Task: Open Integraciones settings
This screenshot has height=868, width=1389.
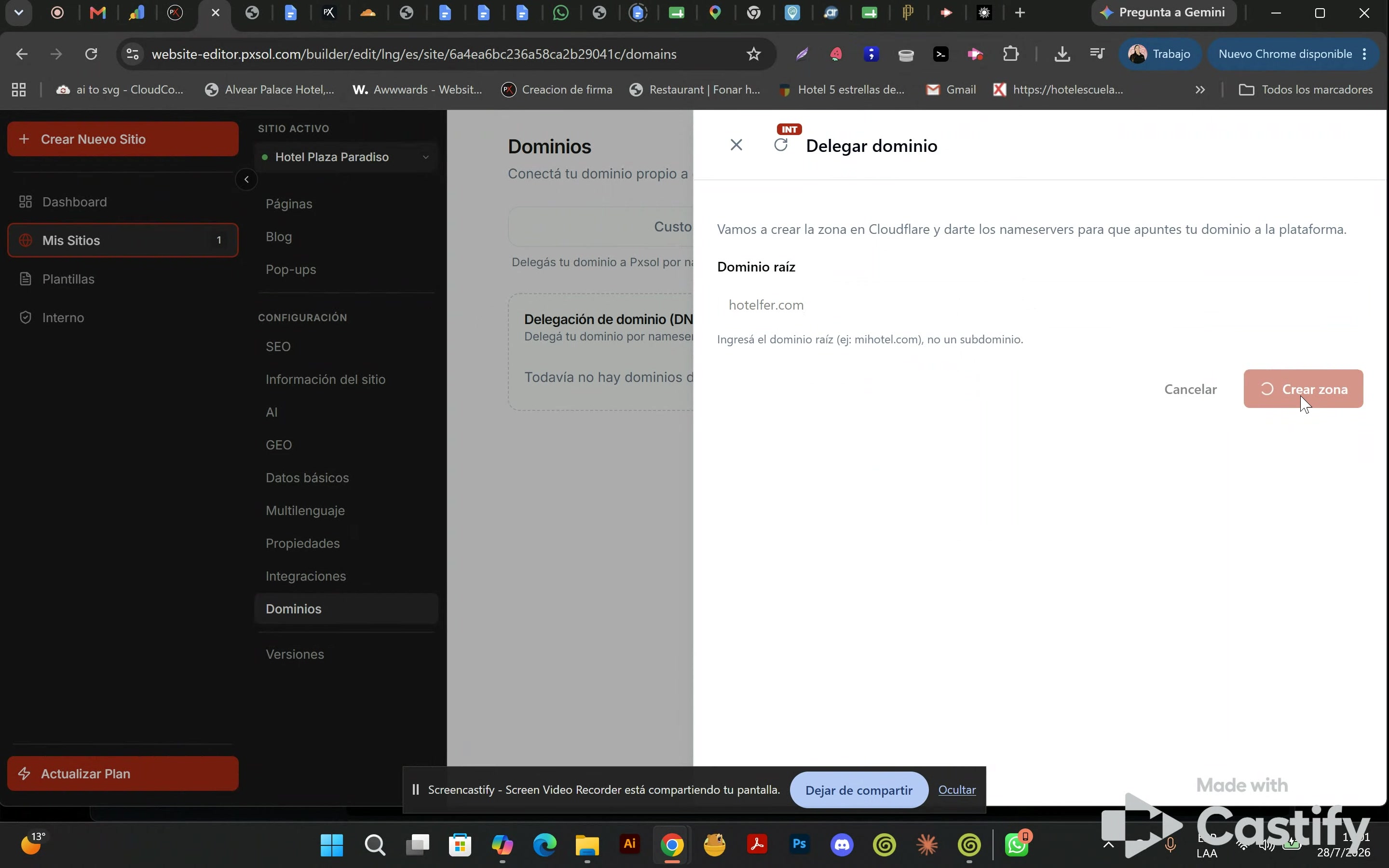Action: [x=306, y=576]
